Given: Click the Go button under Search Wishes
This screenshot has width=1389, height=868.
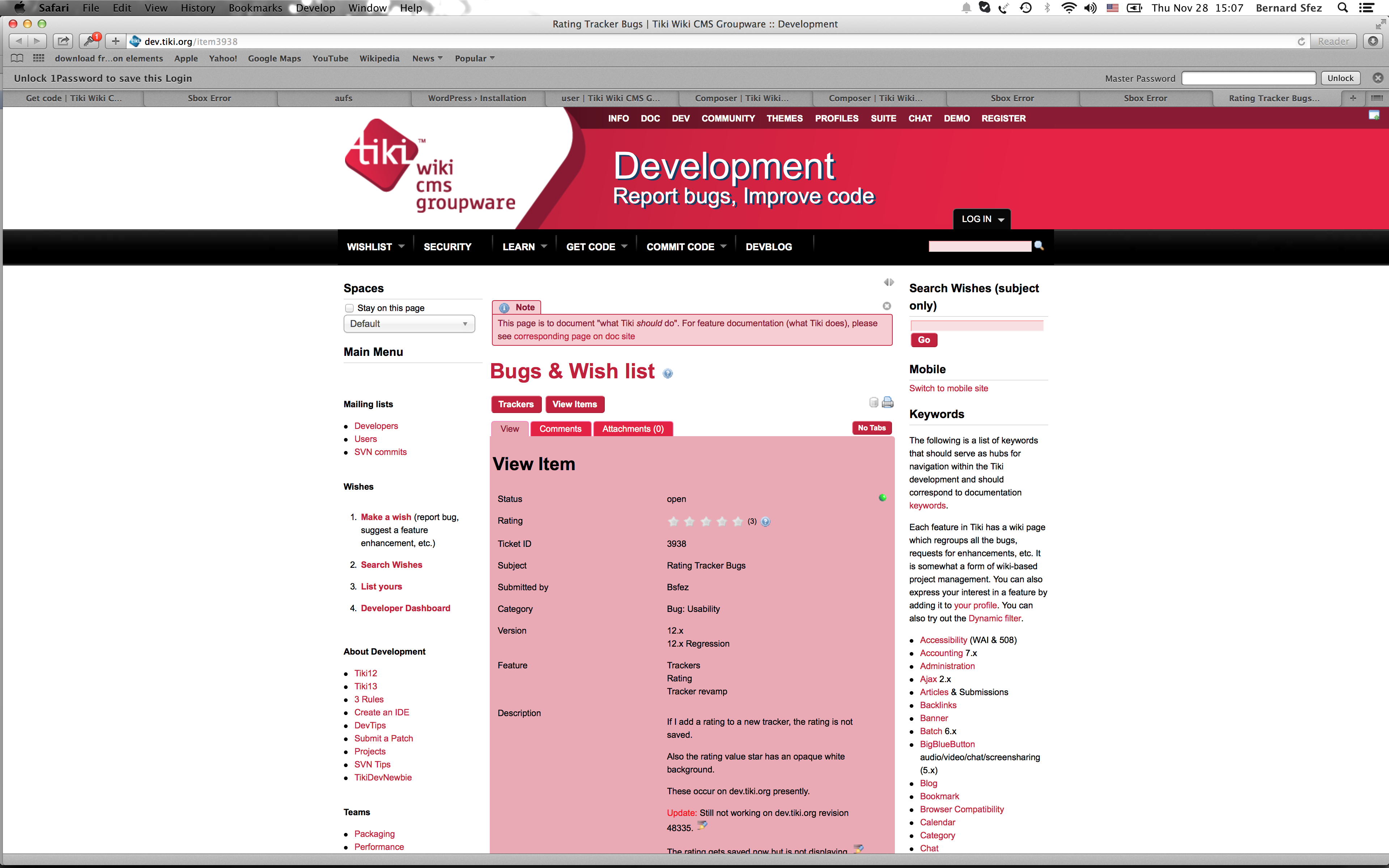Looking at the screenshot, I should click(923, 340).
